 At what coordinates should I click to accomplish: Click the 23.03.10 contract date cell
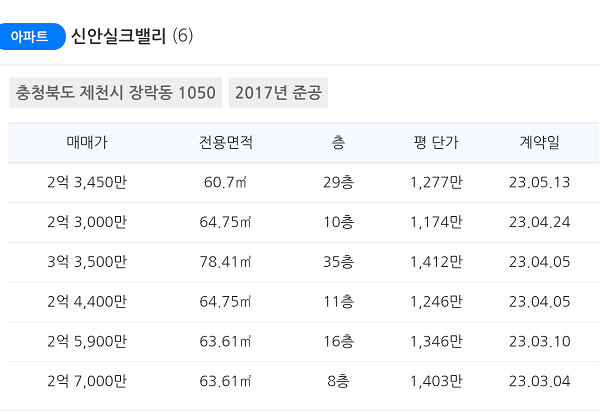(540, 342)
